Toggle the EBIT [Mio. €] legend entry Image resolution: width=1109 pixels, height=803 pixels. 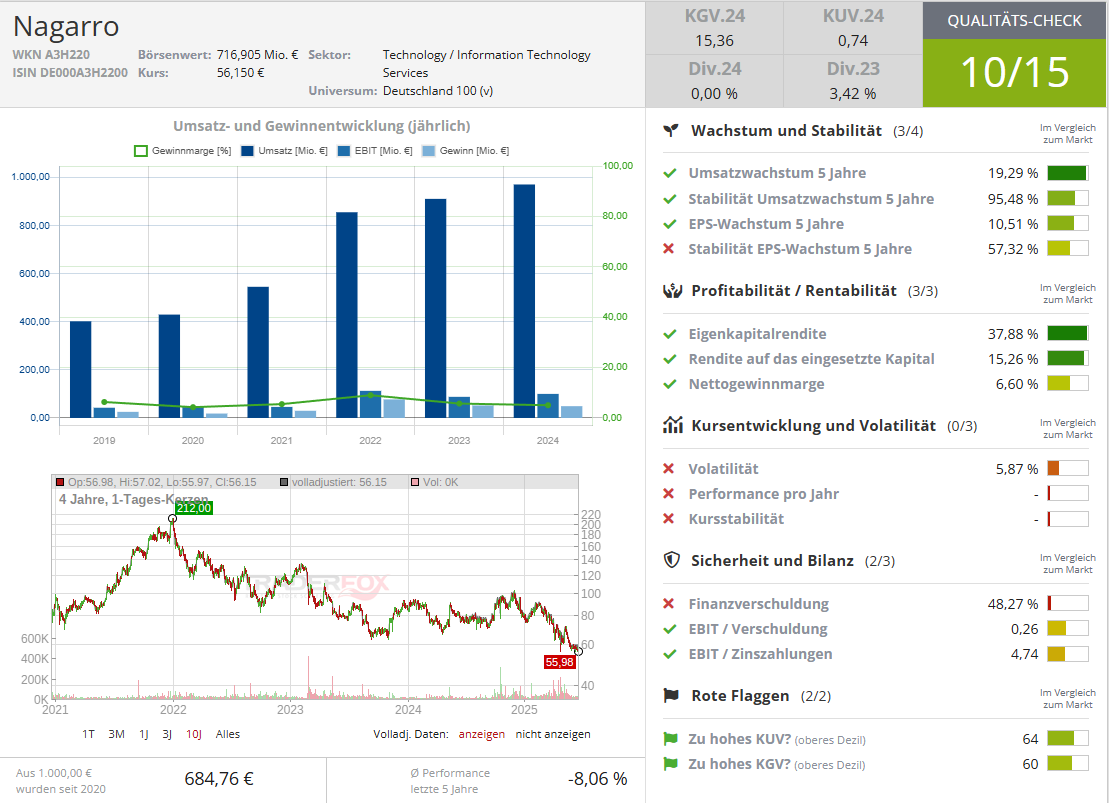[x=375, y=151]
